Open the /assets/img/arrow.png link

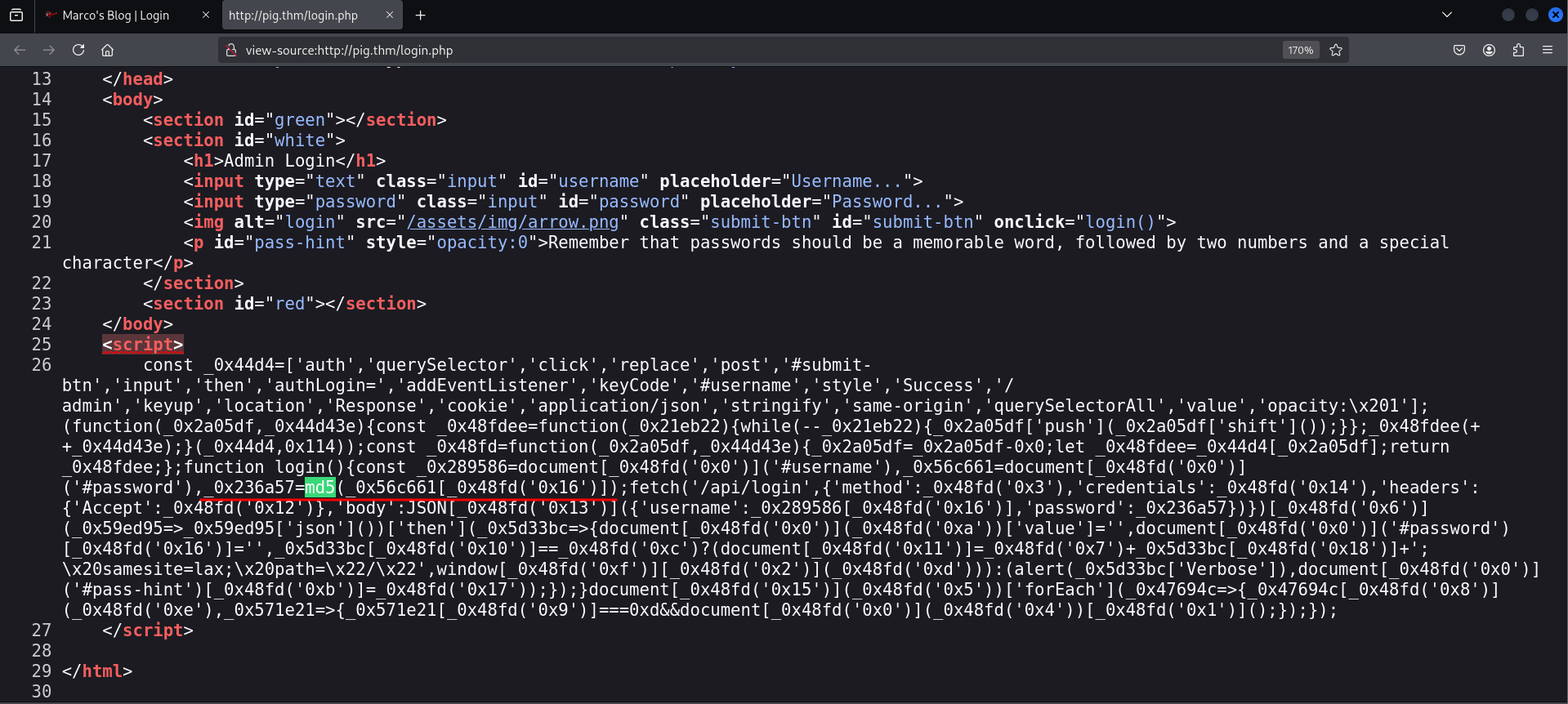point(512,222)
